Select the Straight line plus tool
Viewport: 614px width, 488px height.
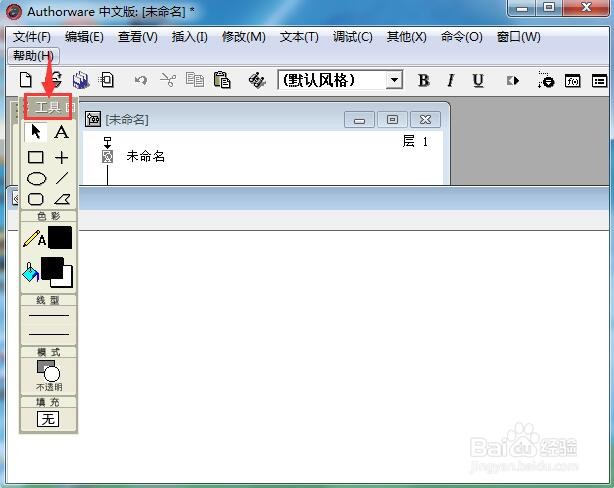coord(61,157)
